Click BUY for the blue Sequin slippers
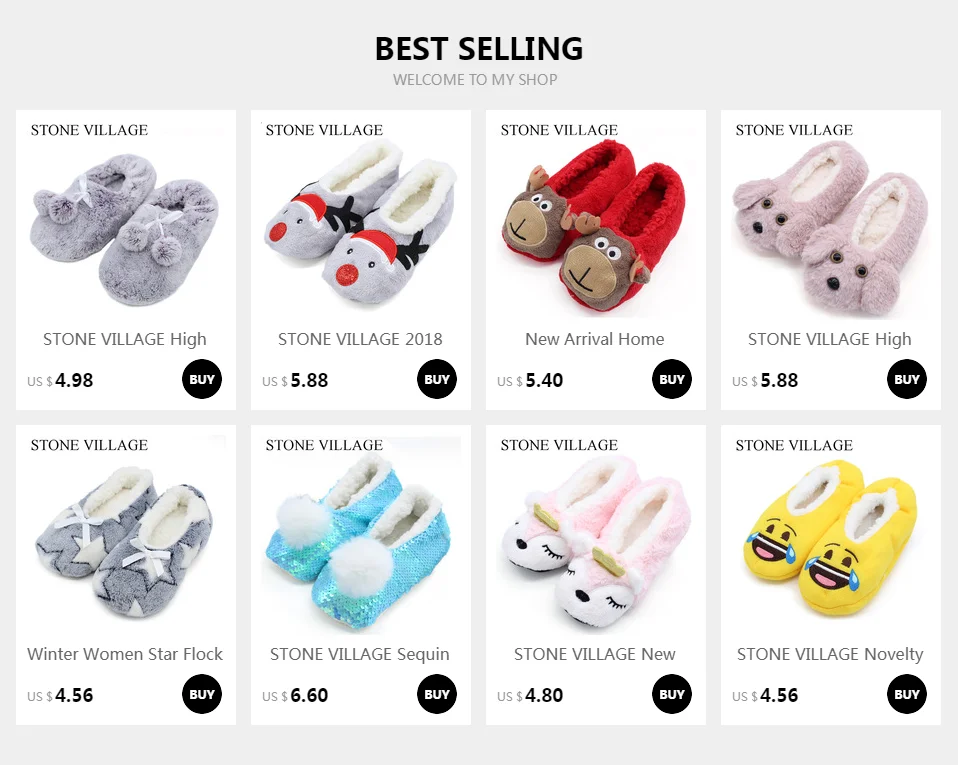This screenshot has width=958, height=765. pos(437,694)
